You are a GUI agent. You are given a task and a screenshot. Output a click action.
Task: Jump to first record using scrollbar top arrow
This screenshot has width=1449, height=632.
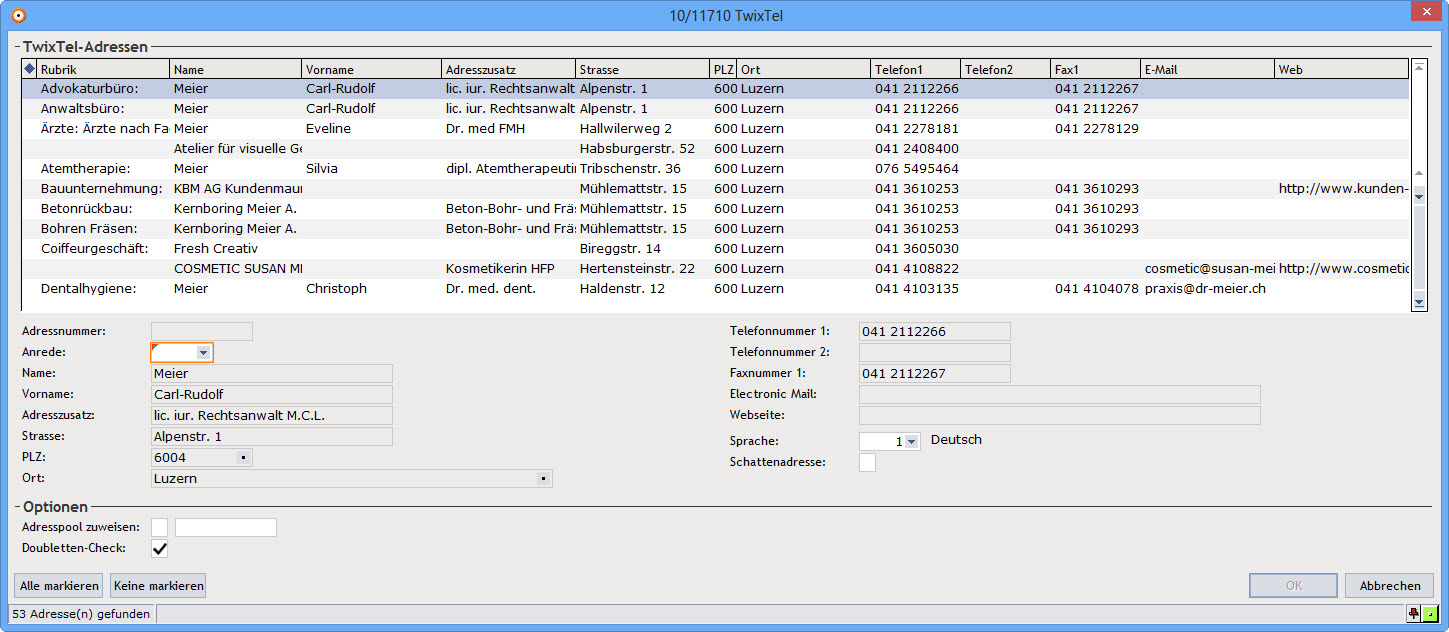pyautogui.click(x=1418, y=67)
